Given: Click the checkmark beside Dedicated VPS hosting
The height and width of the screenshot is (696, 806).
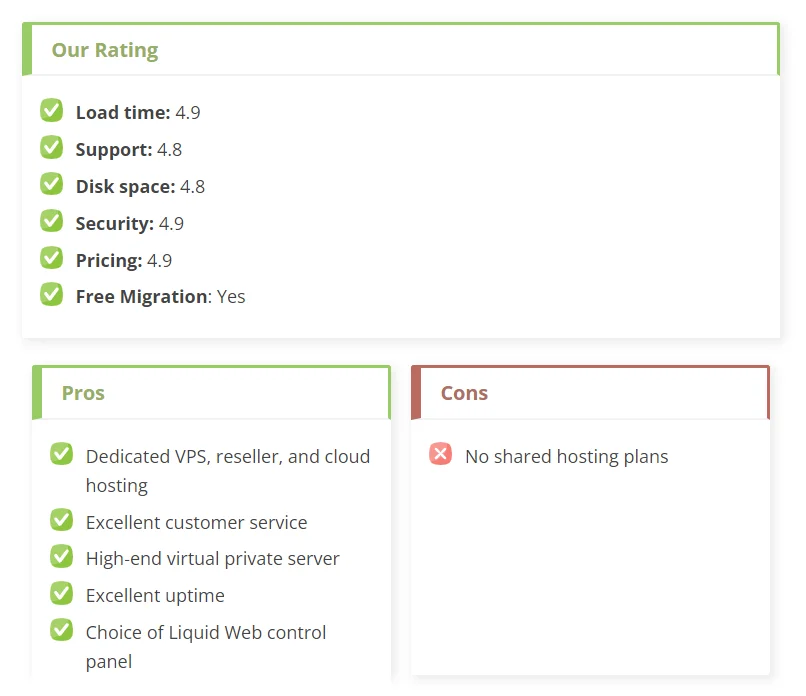Looking at the screenshot, I should coord(62,454).
